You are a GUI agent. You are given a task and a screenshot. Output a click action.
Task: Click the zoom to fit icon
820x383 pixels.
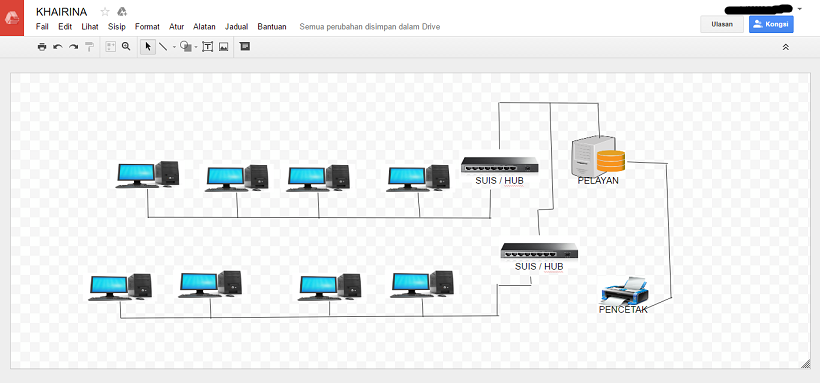coord(110,47)
